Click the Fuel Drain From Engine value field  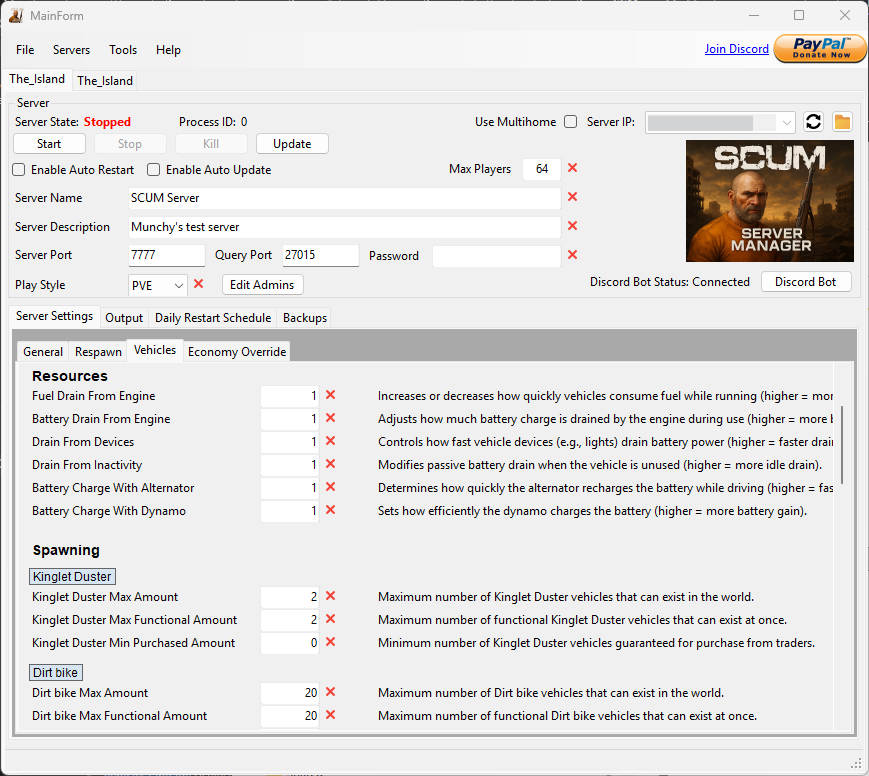point(289,396)
